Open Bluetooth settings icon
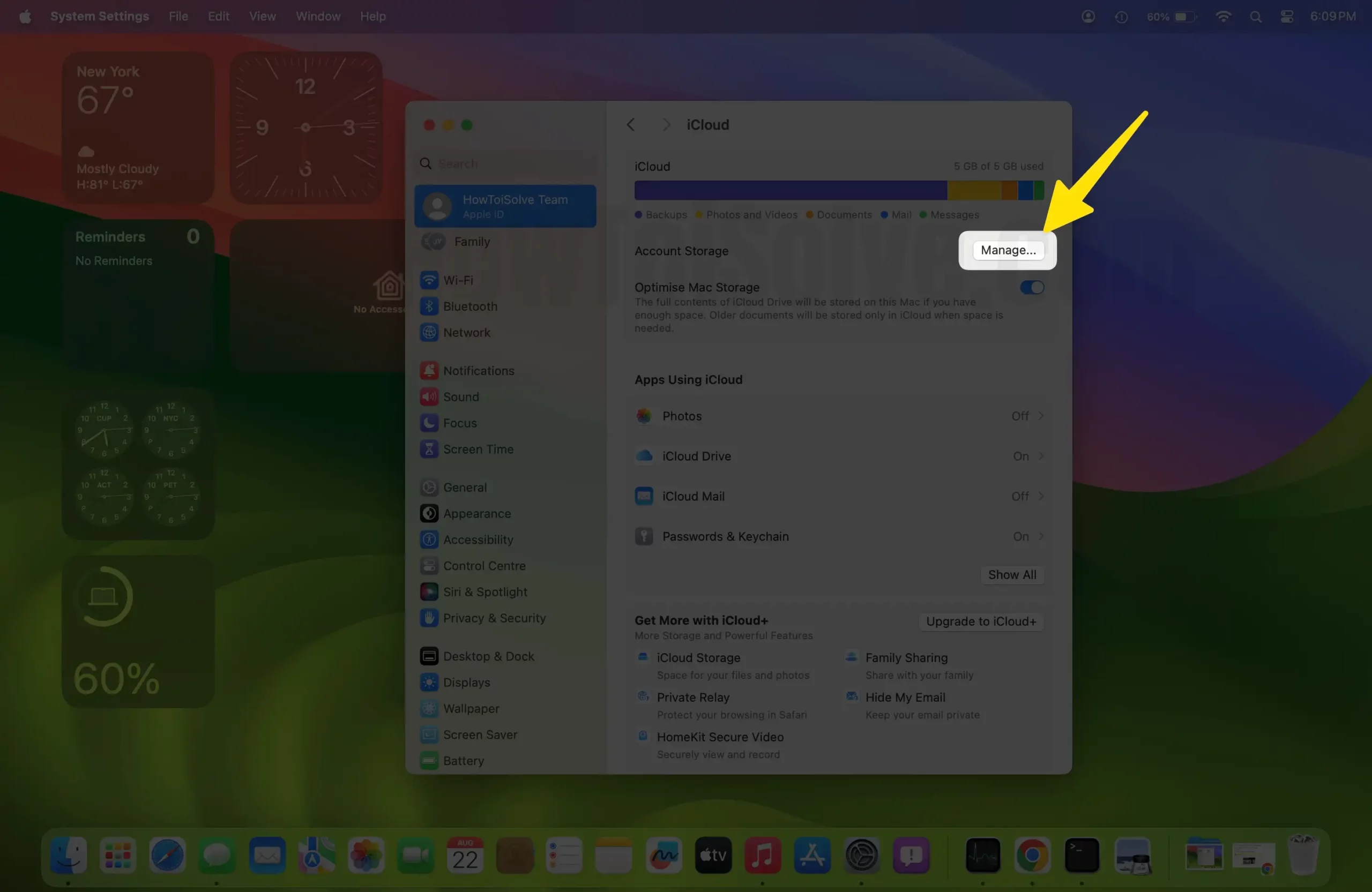Viewport: 1372px width, 892px height. pos(429,306)
